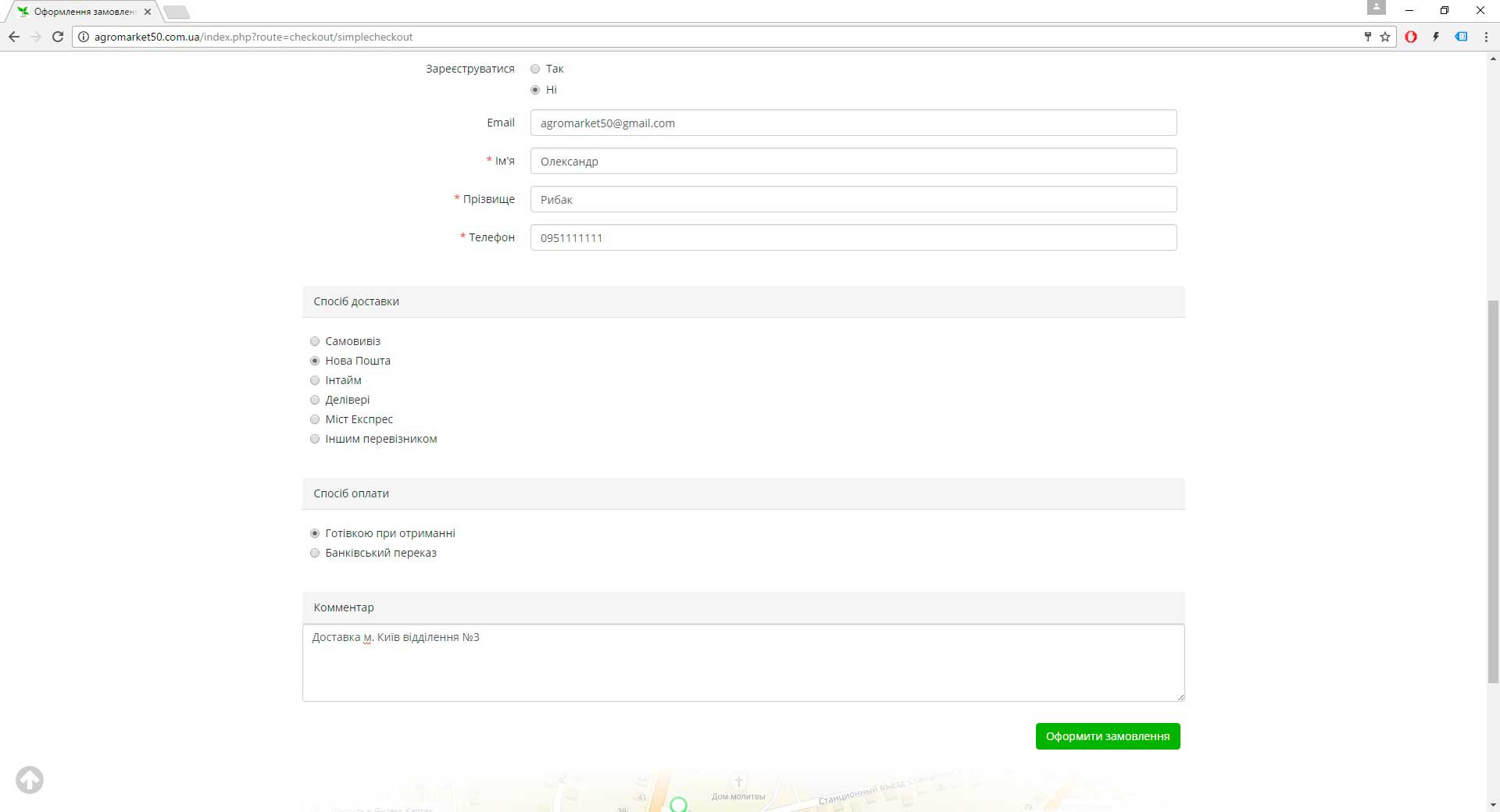Focus the Телефон input field
This screenshot has width=1500, height=812.
[853, 238]
